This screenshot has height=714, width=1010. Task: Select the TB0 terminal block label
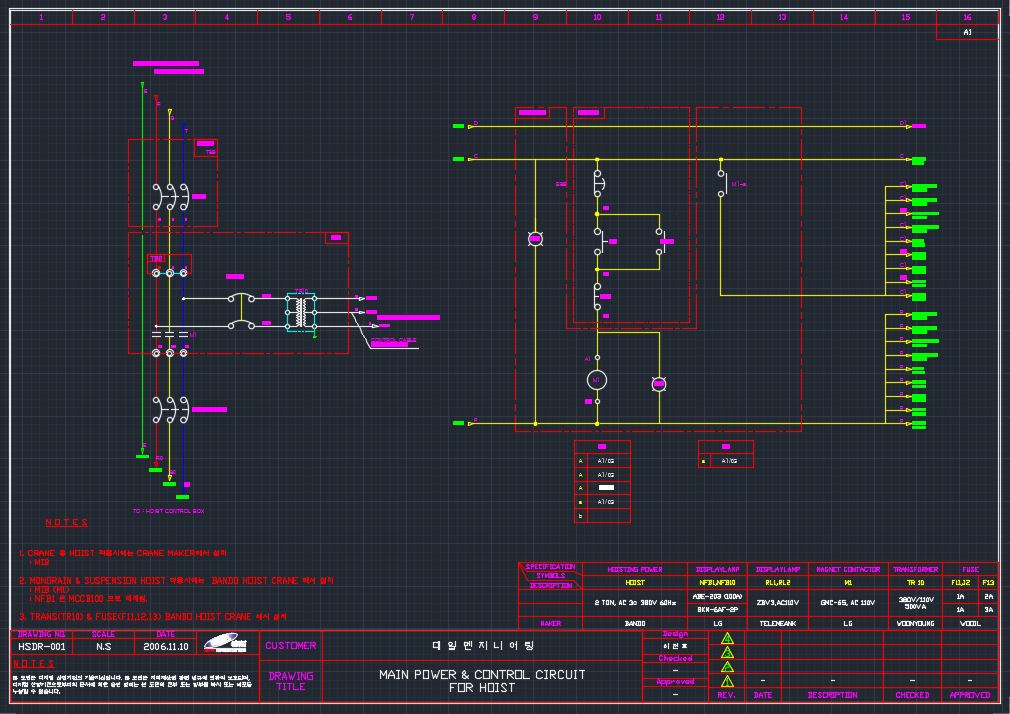pos(156,259)
